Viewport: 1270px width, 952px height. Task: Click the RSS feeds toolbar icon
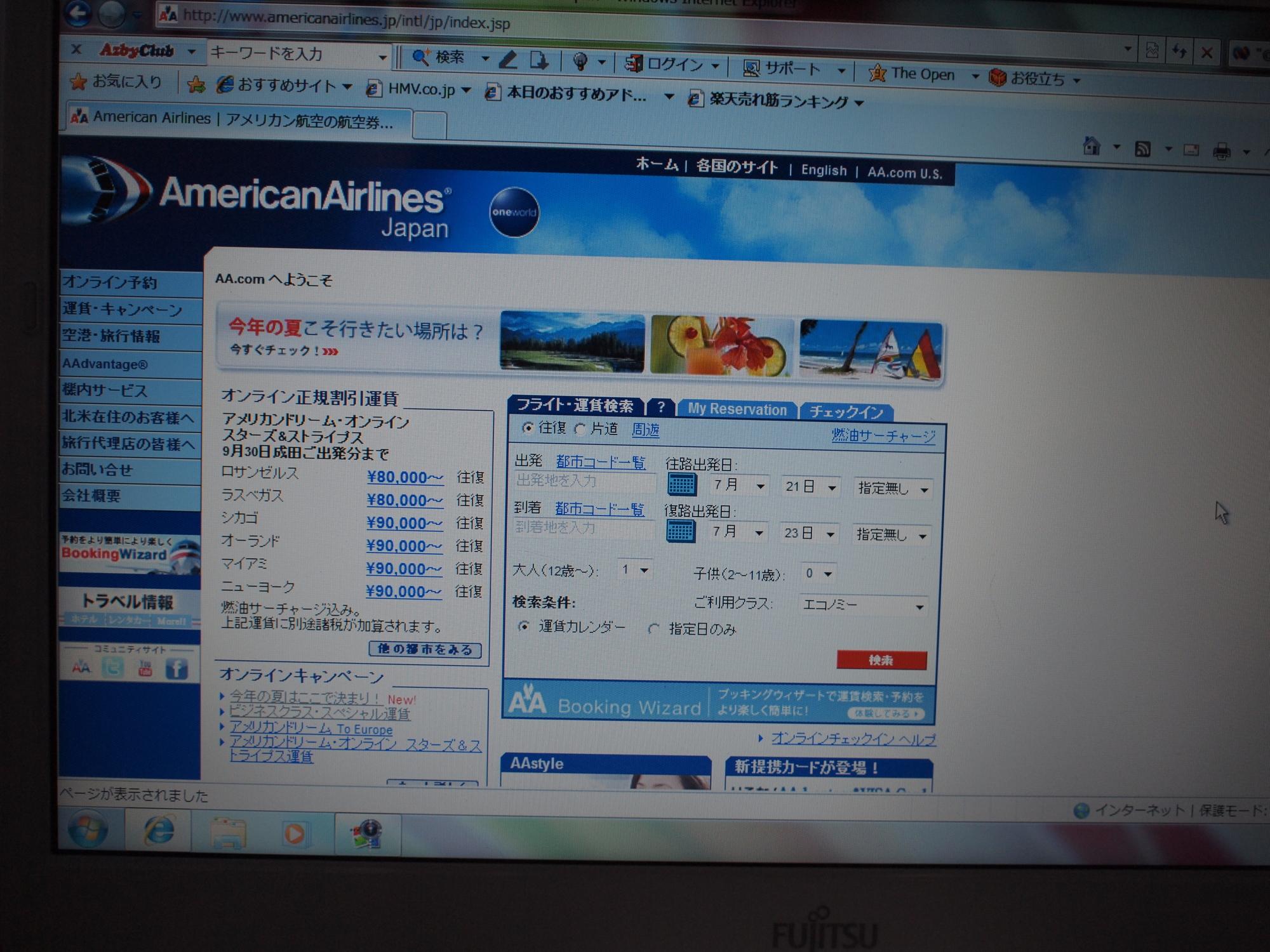pyautogui.click(x=1142, y=149)
